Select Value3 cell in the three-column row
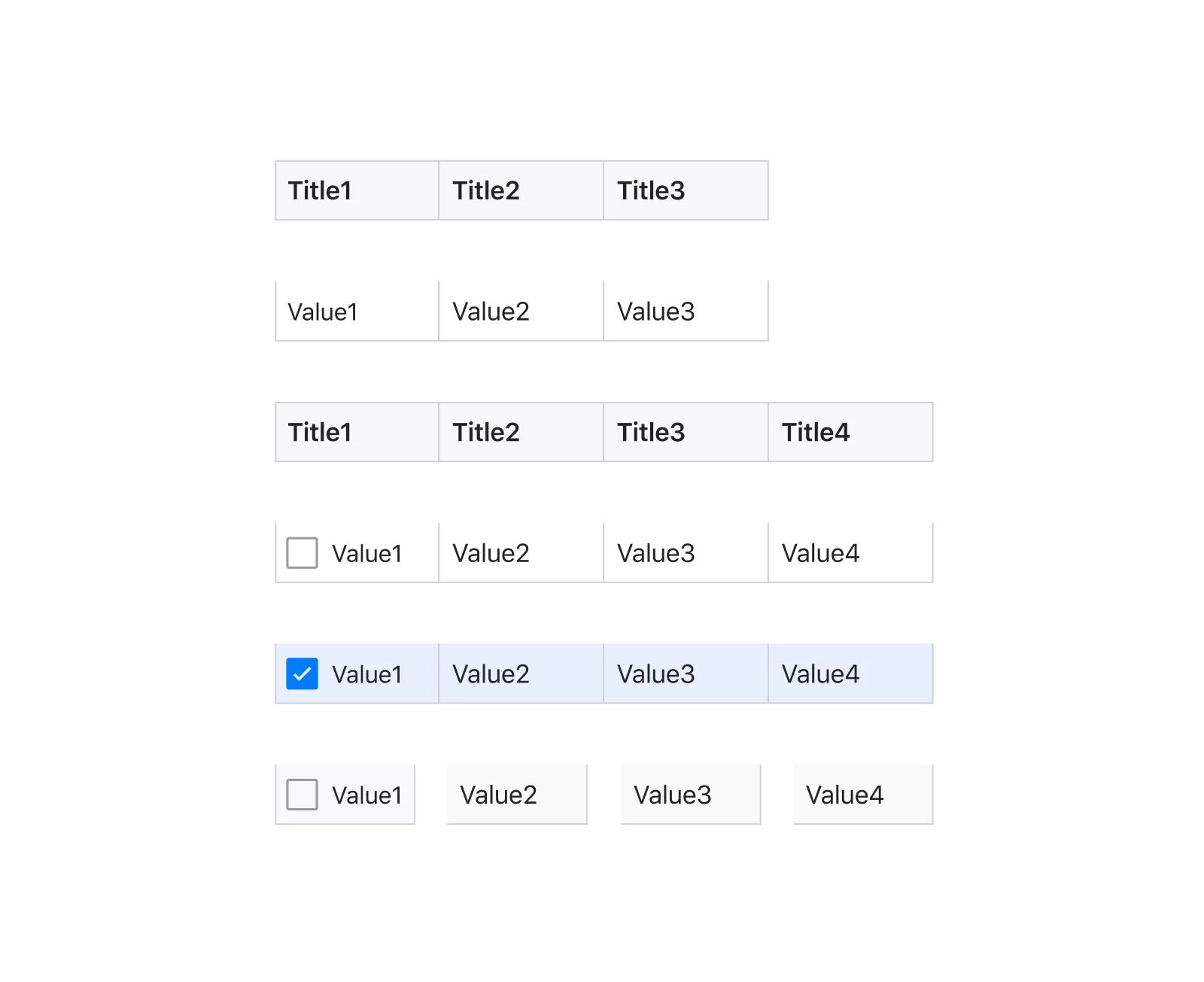The height and width of the screenshot is (982, 1204). point(686,312)
